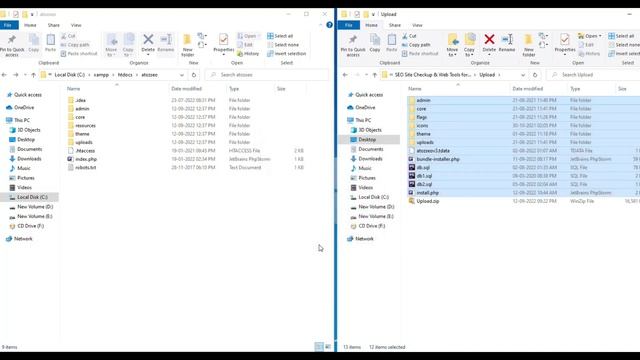Click Pin to Quick access in Upload window

click(353, 45)
